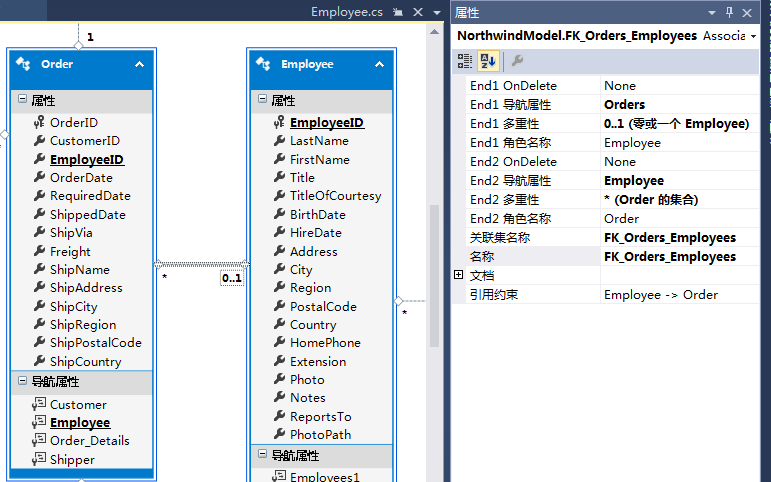Click the navigation icon beside Employees1
The image size is (771, 482).
pyautogui.click(x=279, y=476)
